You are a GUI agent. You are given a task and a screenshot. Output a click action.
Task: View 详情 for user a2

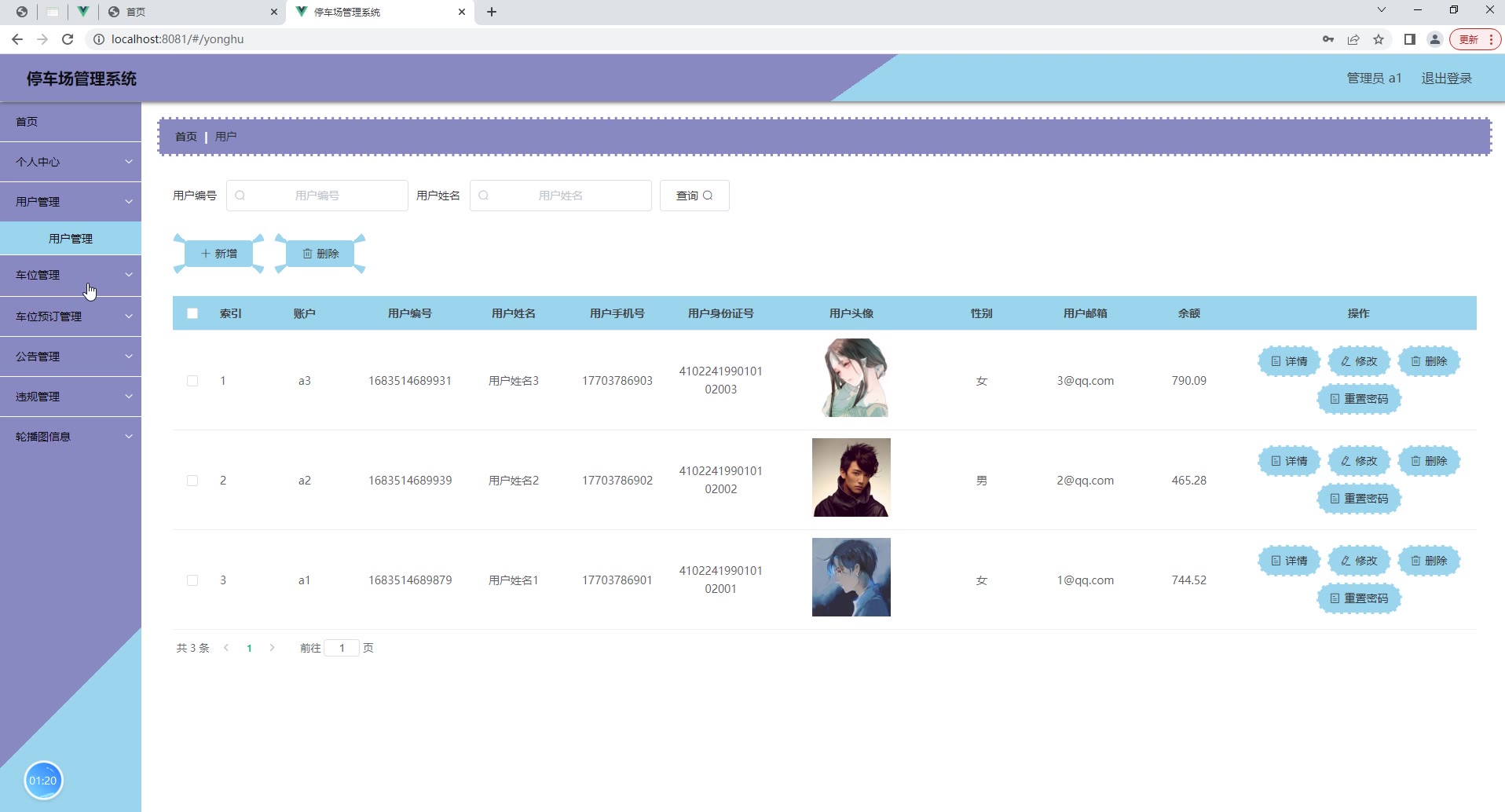coord(1289,461)
